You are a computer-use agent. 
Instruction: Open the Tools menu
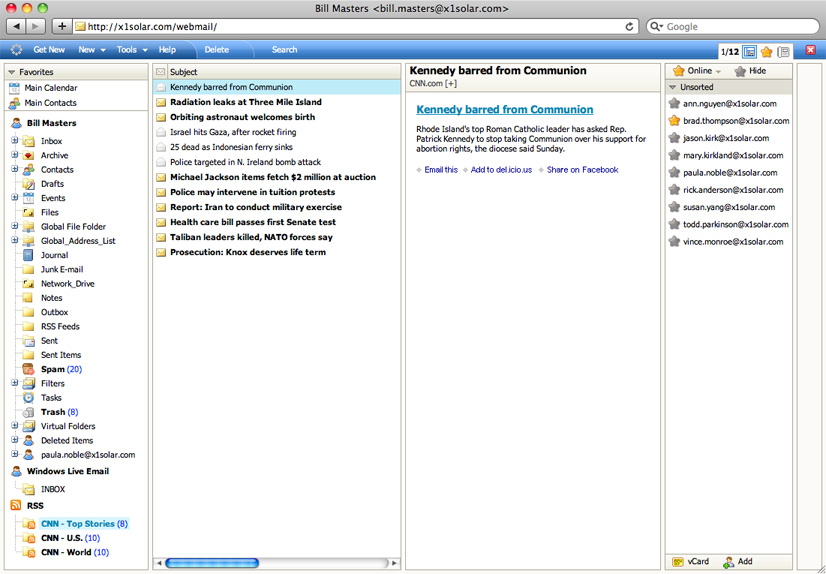pos(131,50)
